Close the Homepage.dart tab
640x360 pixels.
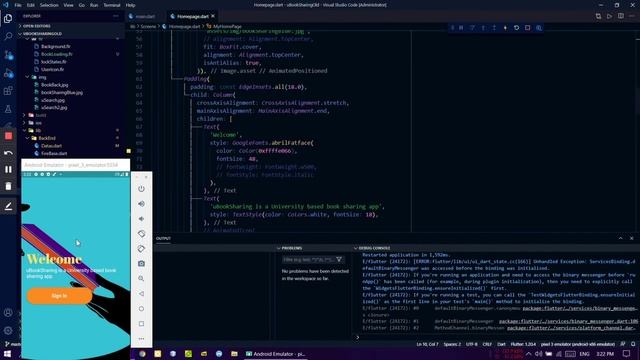pyautogui.click(x=213, y=16)
